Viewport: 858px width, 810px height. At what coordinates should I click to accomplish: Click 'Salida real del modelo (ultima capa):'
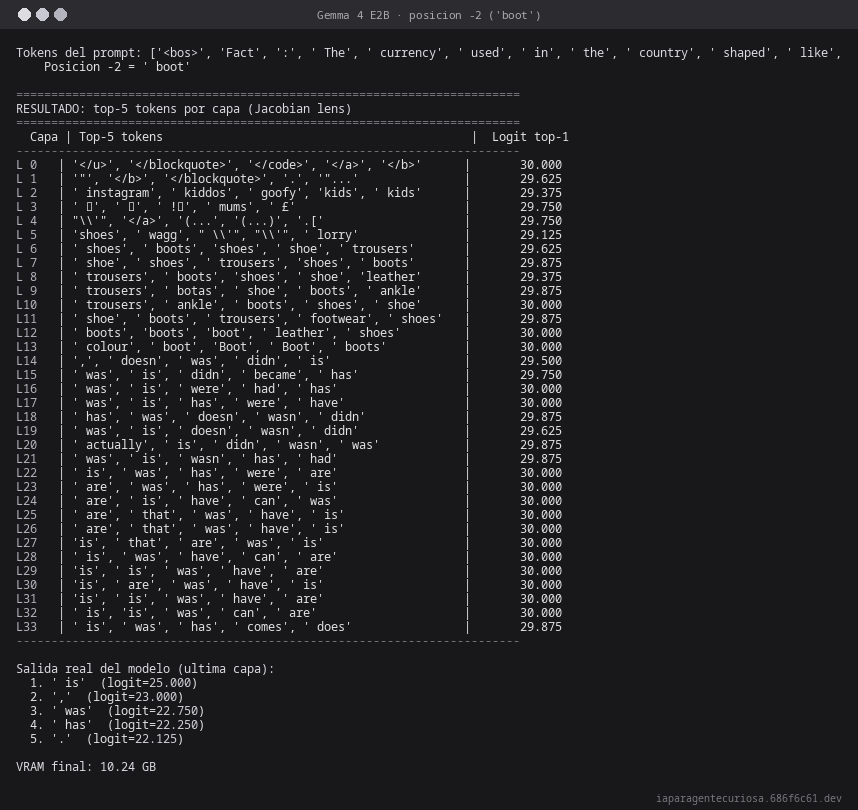tap(145, 669)
